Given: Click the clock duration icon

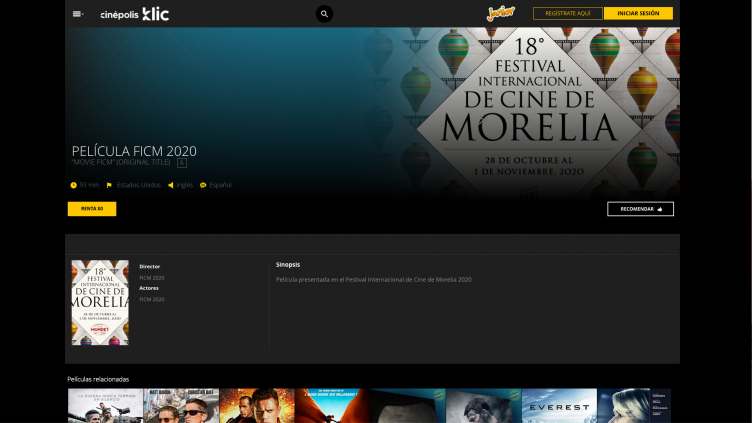Looking at the screenshot, I should tap(73, 185).
